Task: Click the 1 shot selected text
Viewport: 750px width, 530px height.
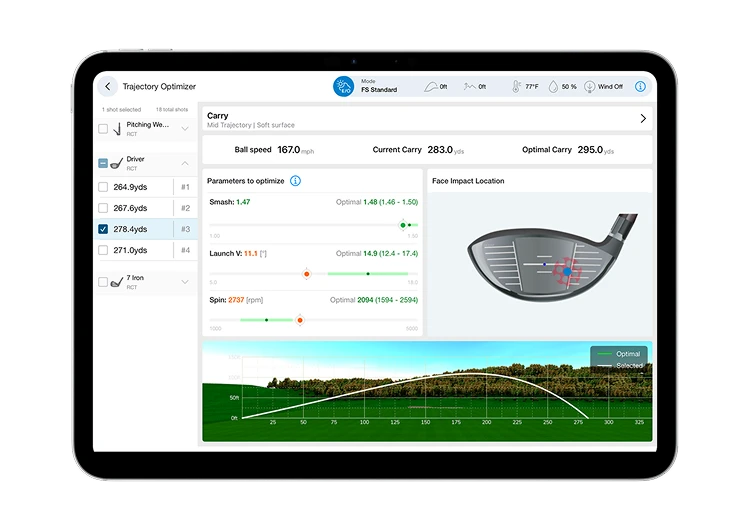Action: 121,110
